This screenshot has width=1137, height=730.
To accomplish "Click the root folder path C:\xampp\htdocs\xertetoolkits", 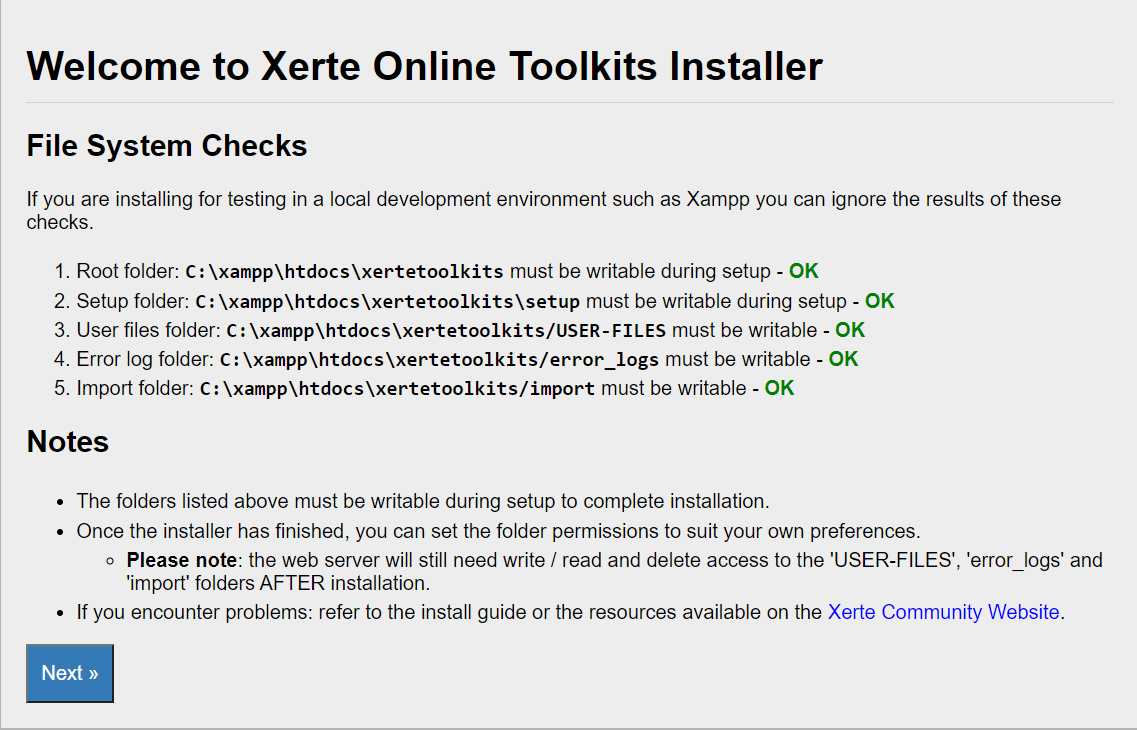I will click(x=344, y=272).
